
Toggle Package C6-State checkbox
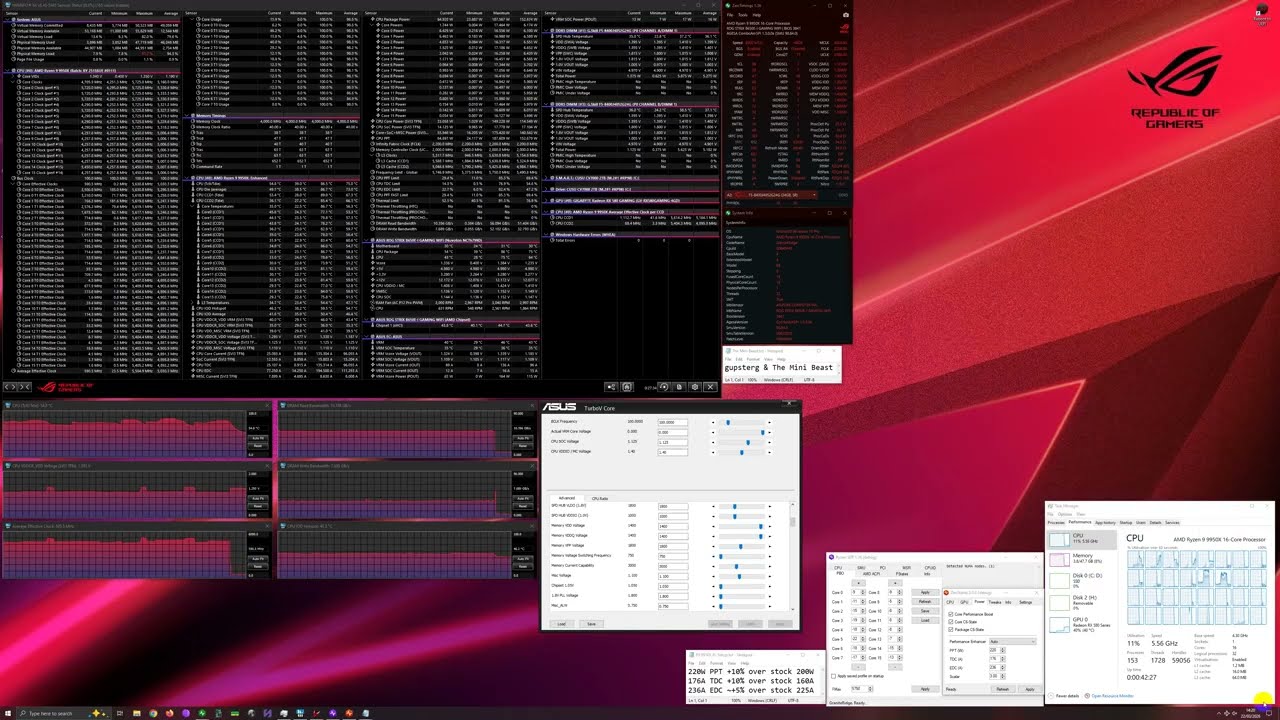(x=951, y=629)
